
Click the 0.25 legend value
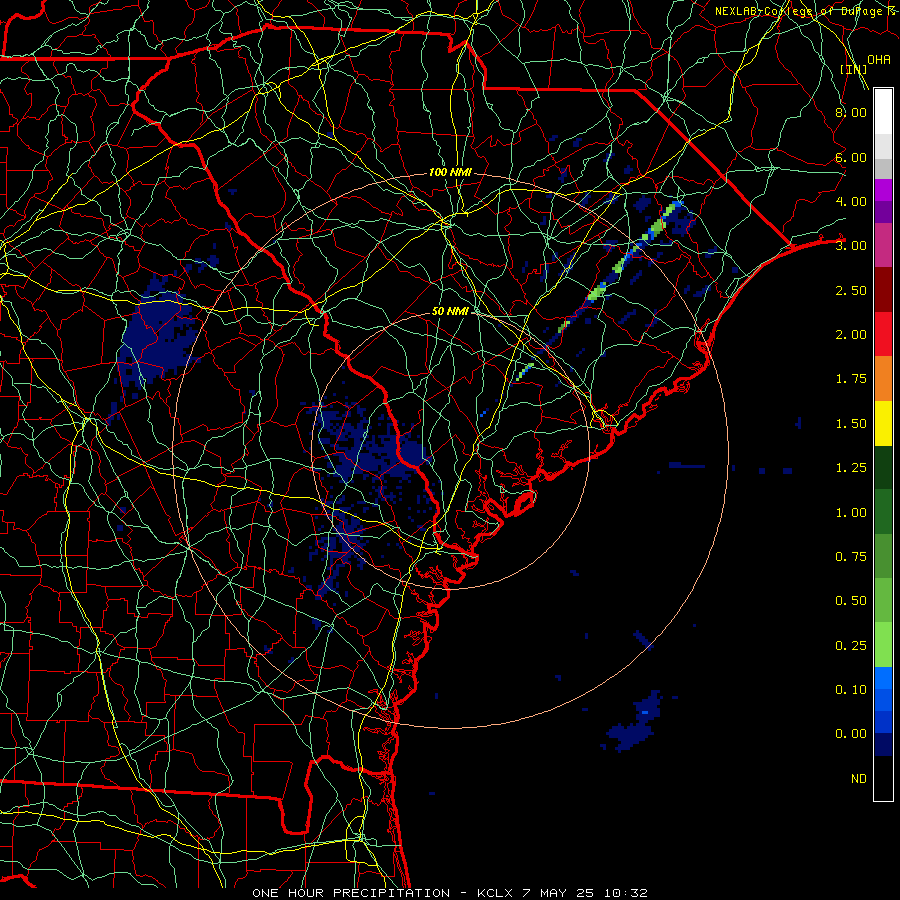tap(851, 646)
